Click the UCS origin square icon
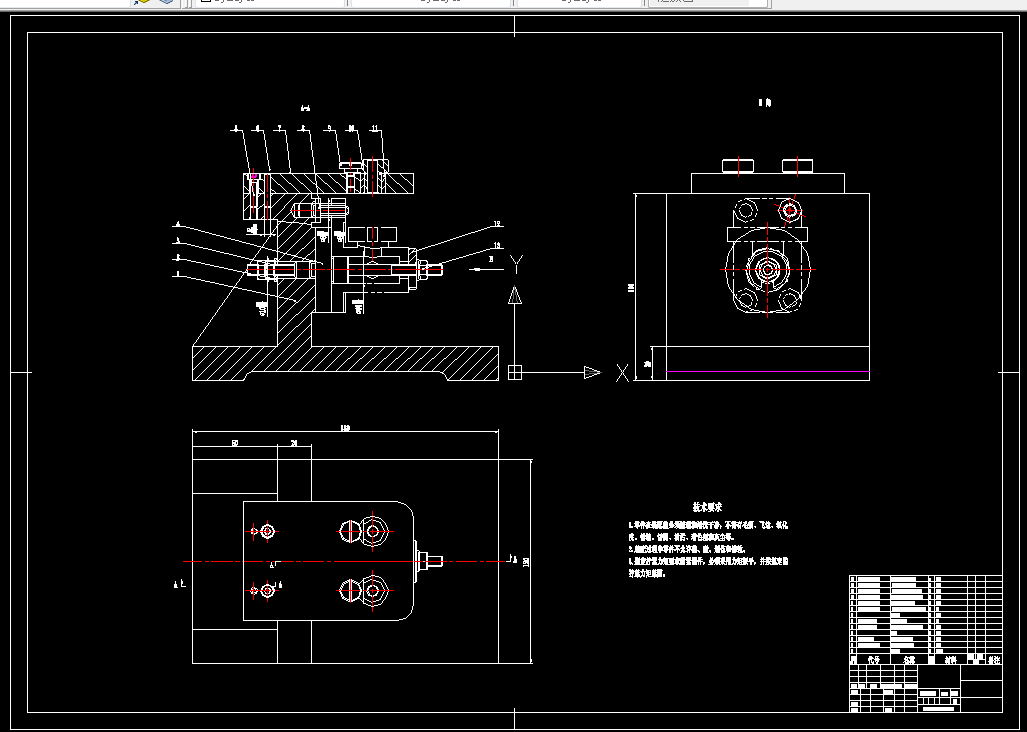The width and height of the screenshot is (1027, 732). pyautogui.click(x=515, y=373)
